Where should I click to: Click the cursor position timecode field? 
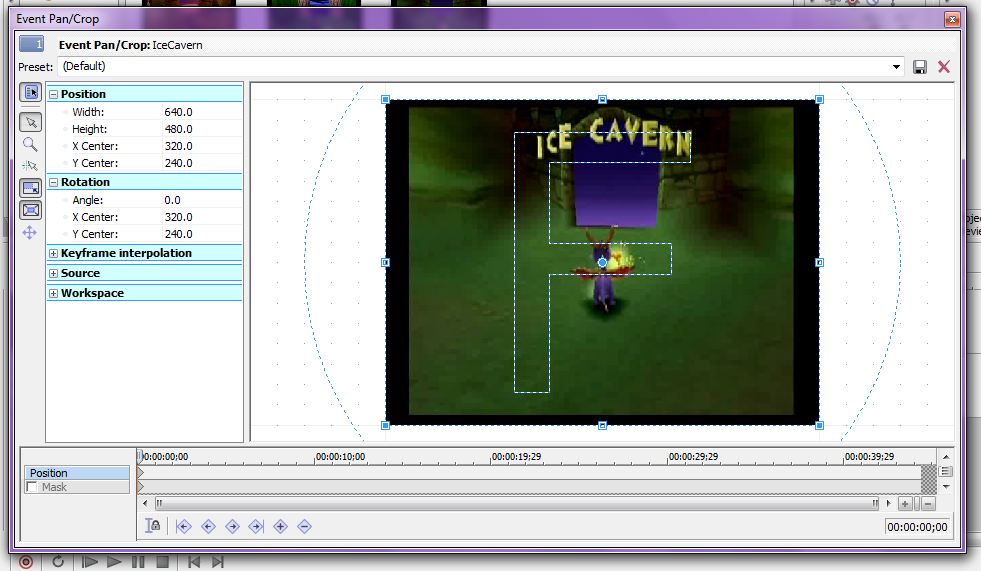point(917,527)
